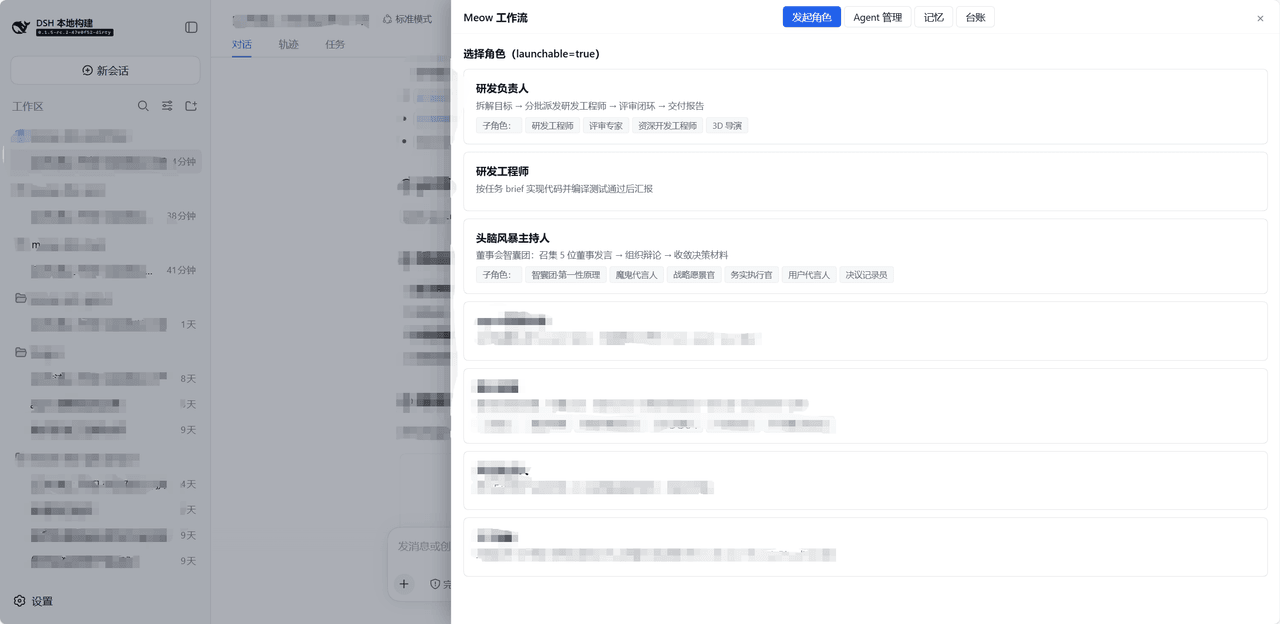The image size is (1280, 624).
Task: Close the Meow 工作流 panel
Action: [x=1260, y=18]
